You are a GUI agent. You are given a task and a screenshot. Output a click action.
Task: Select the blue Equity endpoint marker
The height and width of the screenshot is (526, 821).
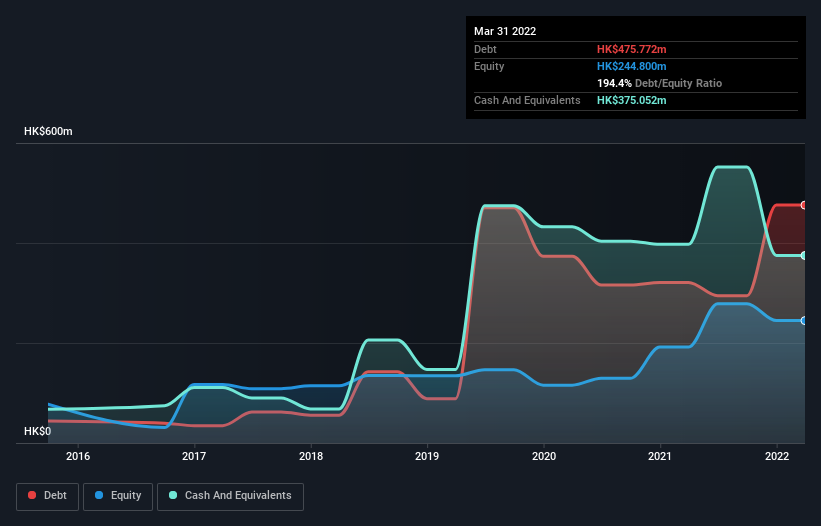tap(804, 321)
